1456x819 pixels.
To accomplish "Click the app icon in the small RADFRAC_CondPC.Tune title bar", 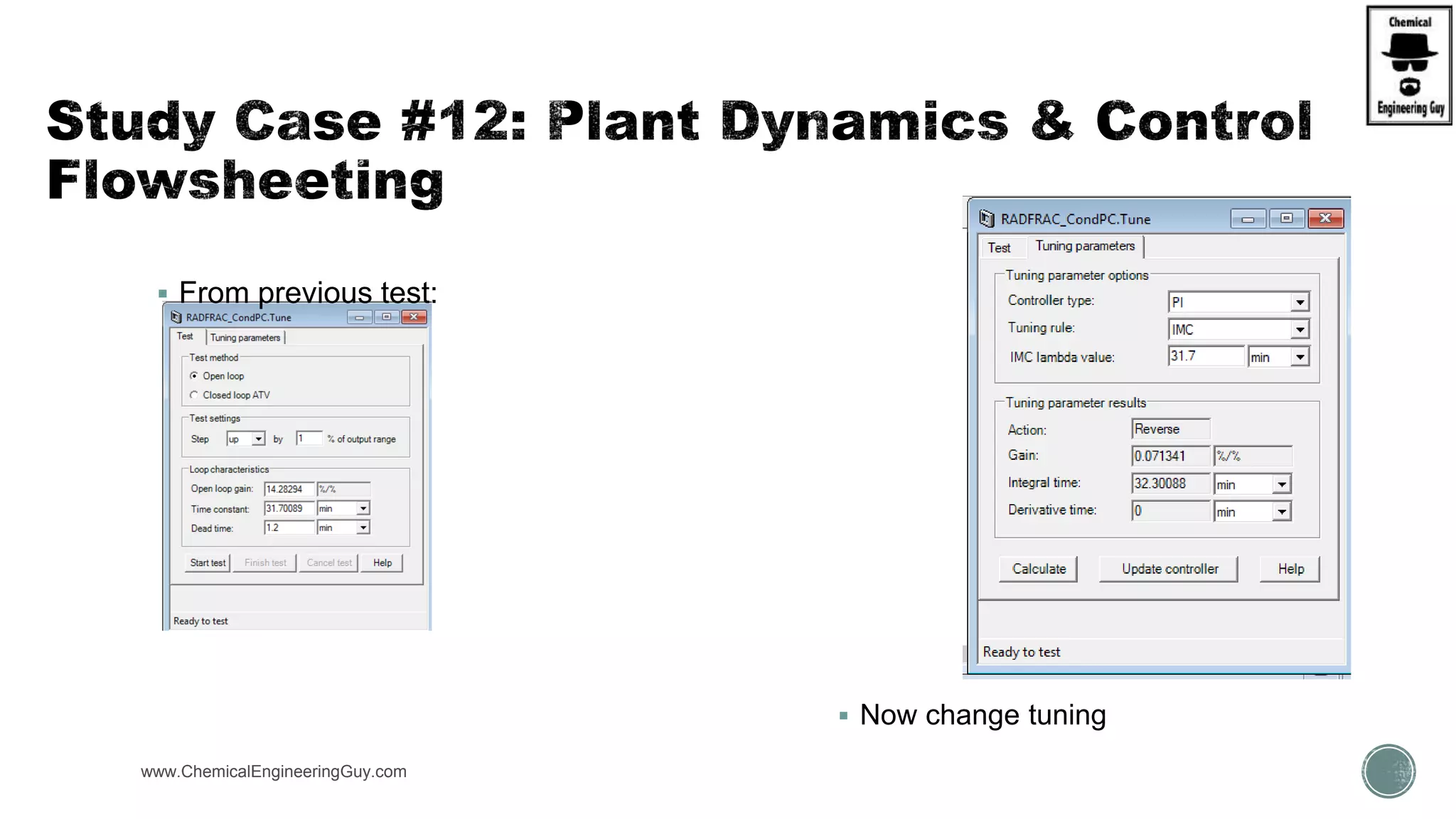I will (176, 317).
